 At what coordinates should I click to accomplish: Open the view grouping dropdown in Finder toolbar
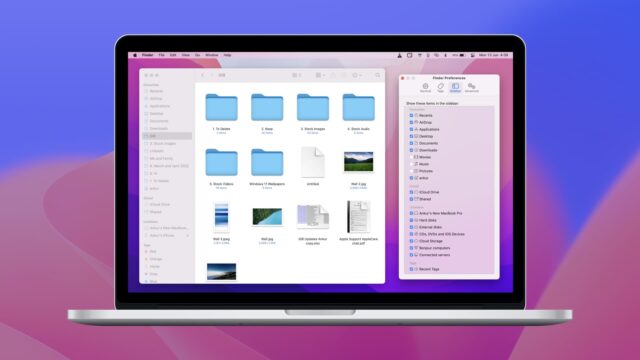click(x=320, y=76)
